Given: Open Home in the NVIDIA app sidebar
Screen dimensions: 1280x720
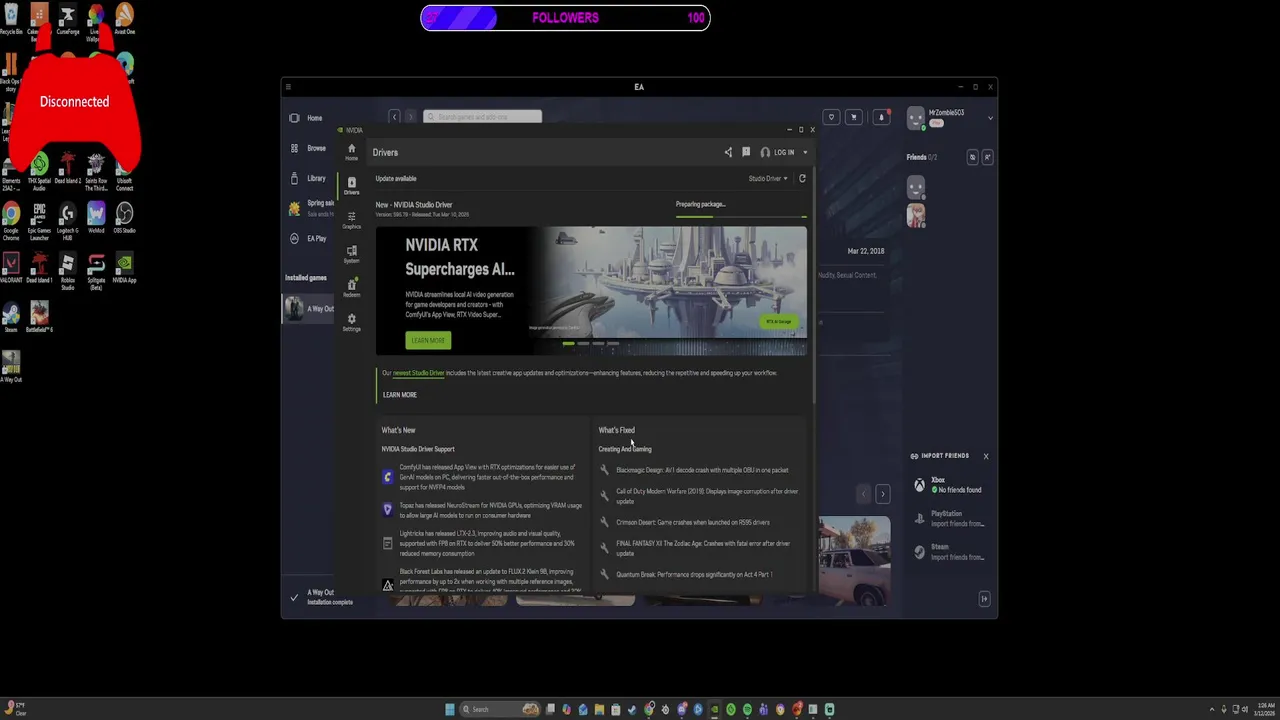Looking at the screenshot, I should (351, 152).
